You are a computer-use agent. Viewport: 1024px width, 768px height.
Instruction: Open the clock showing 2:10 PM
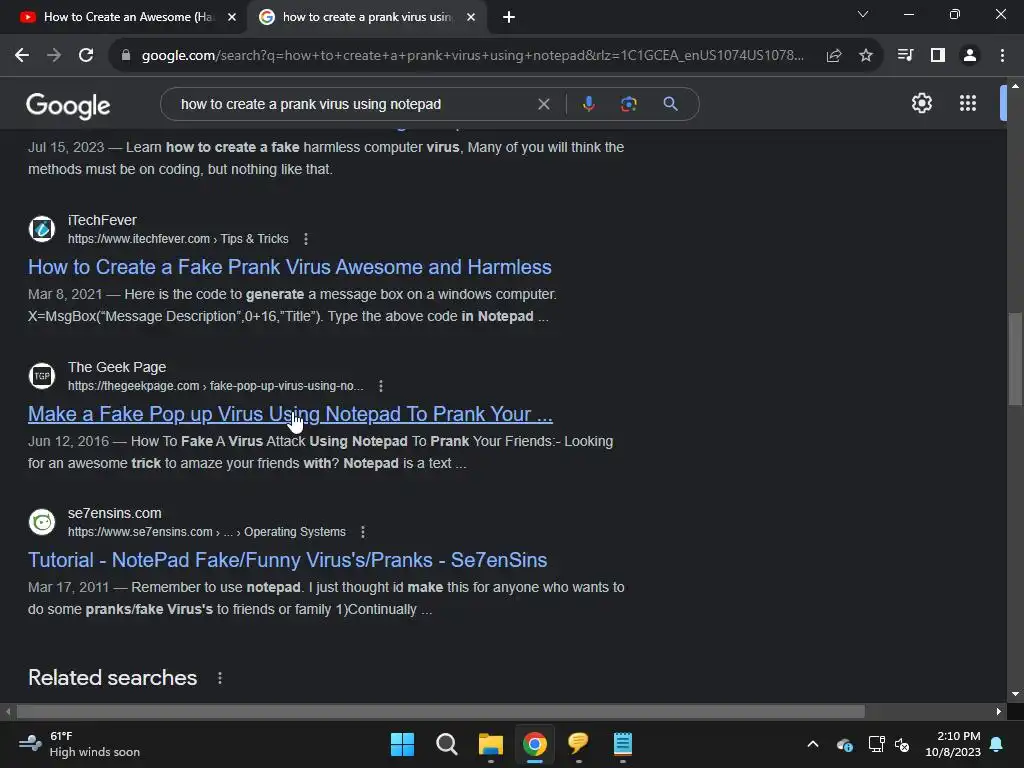tap(953, 744)
